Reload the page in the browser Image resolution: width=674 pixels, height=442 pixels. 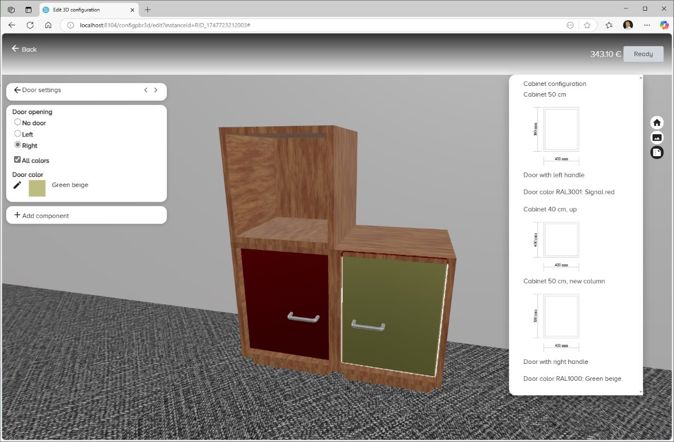tap(29, 24)
